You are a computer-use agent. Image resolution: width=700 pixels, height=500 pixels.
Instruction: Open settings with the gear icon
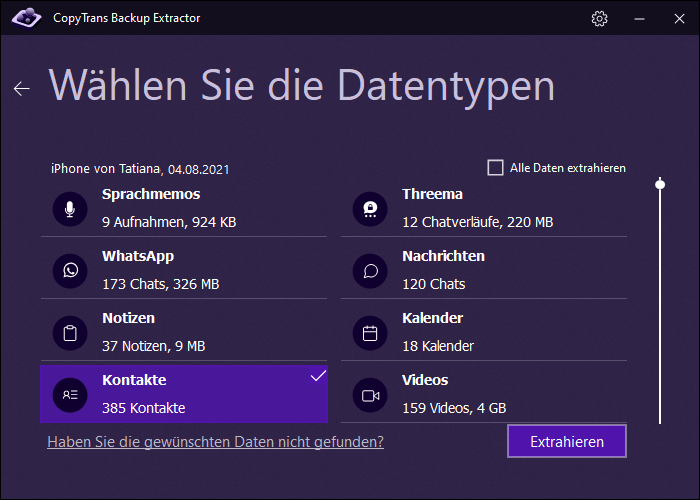599,18
